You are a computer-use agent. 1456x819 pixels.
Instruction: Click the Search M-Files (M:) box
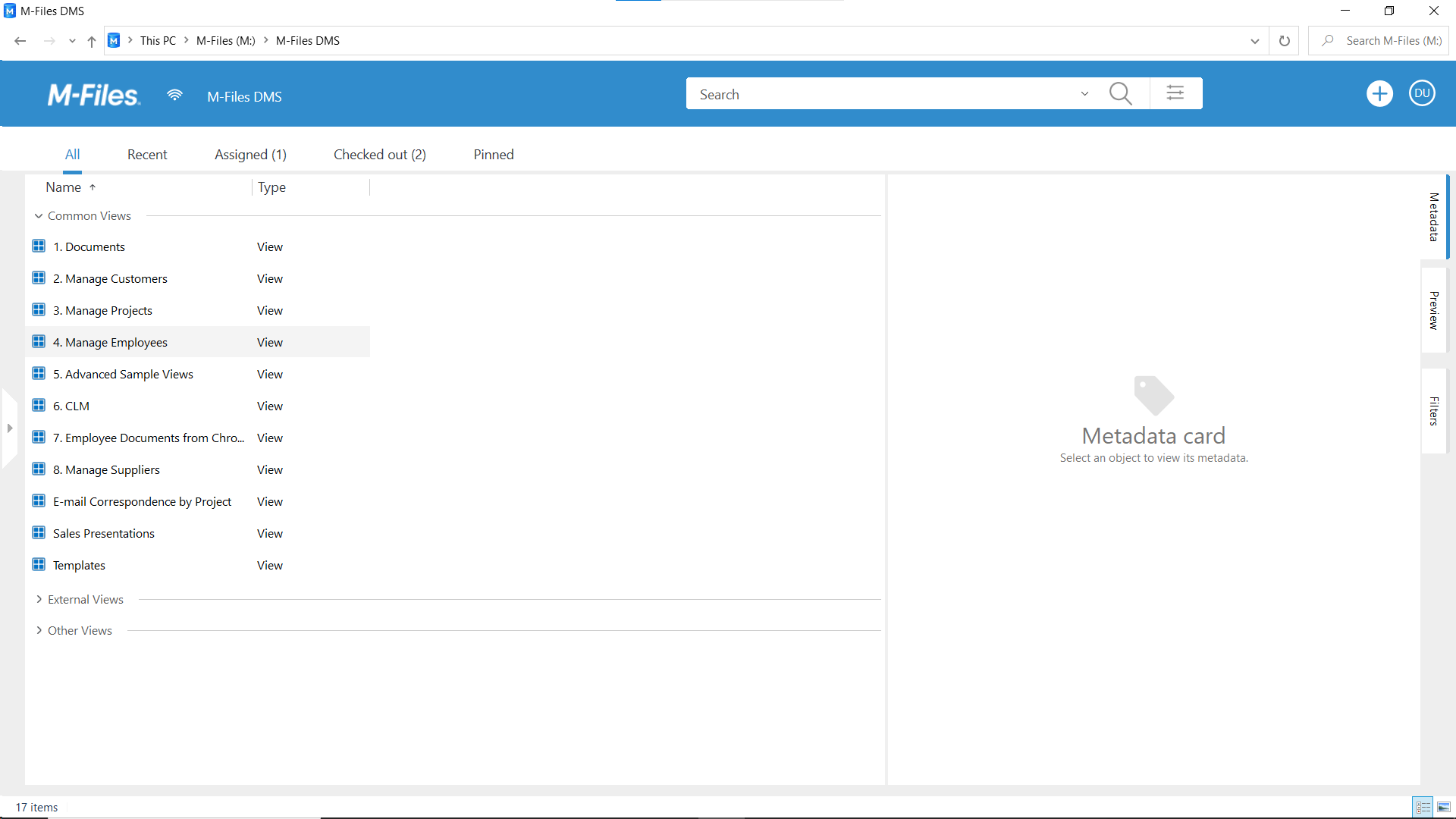(1379, 41)
